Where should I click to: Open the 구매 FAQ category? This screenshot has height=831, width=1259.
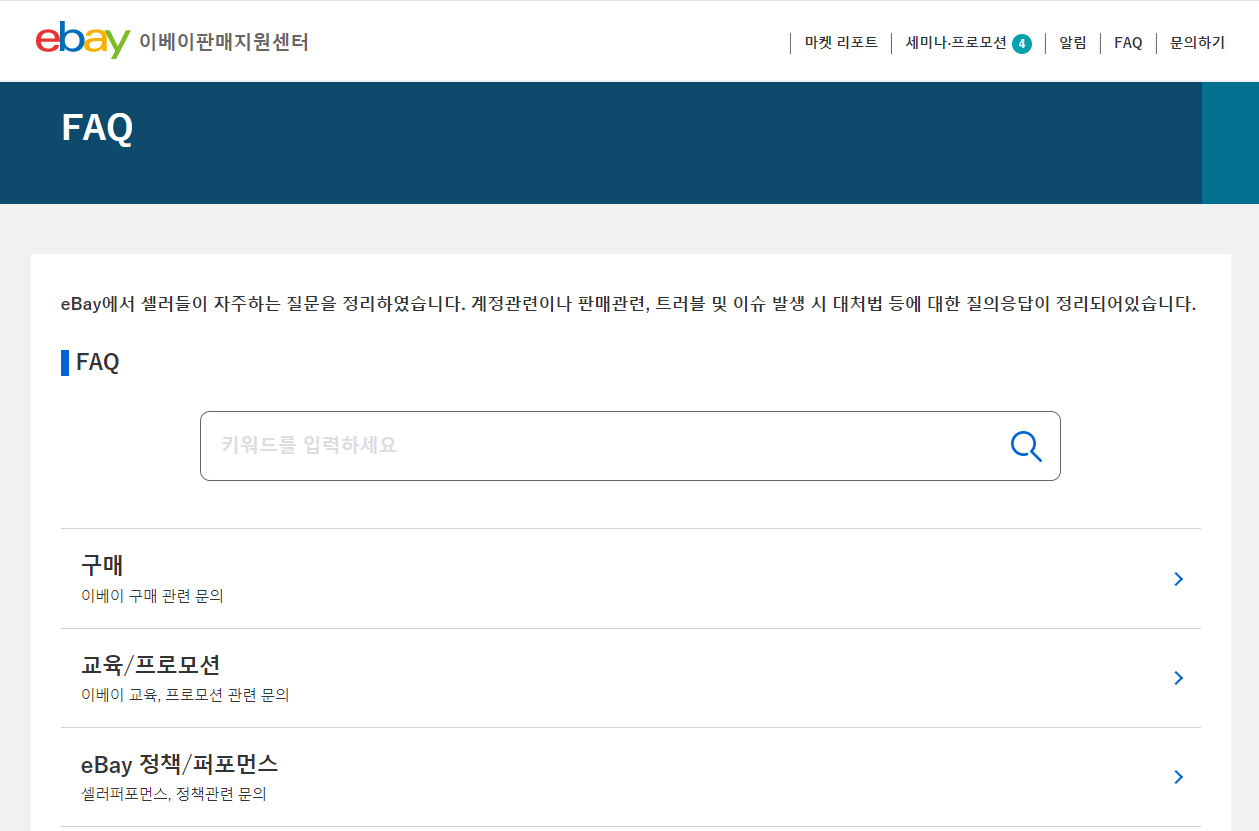pos(631,579)
